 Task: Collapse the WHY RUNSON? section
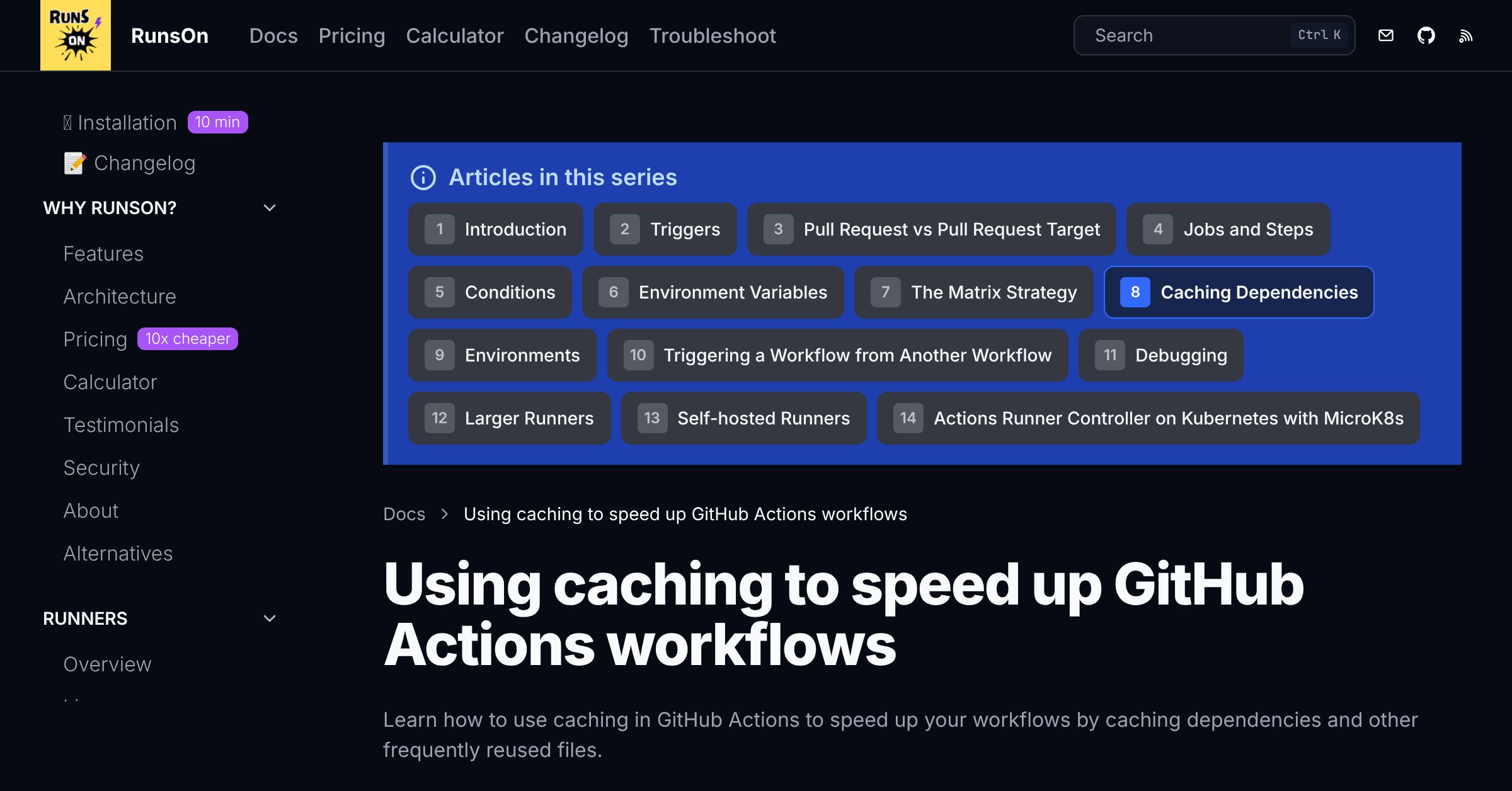tap(270, 207)
